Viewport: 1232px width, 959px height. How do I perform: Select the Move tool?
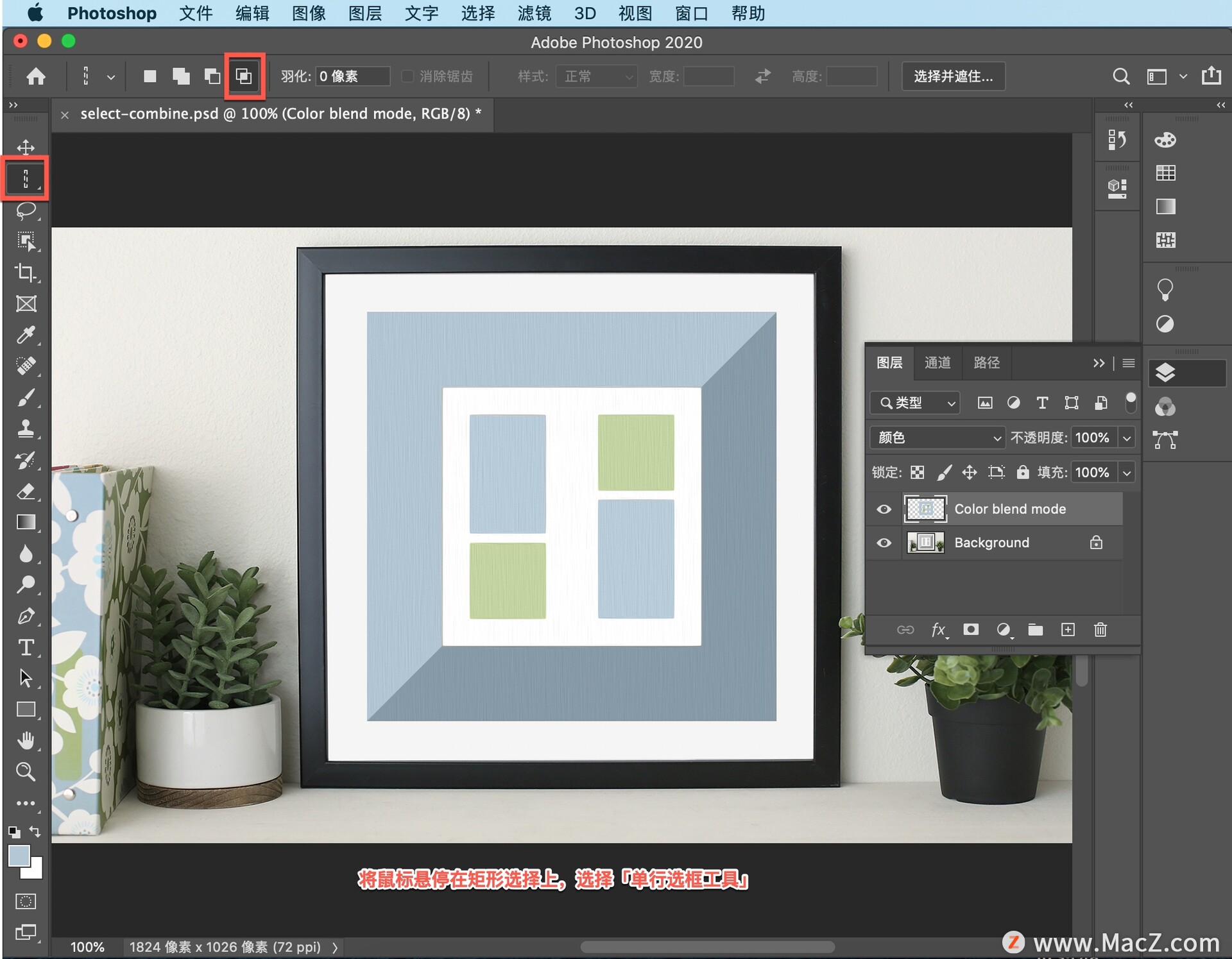click(x=26, y=147)
